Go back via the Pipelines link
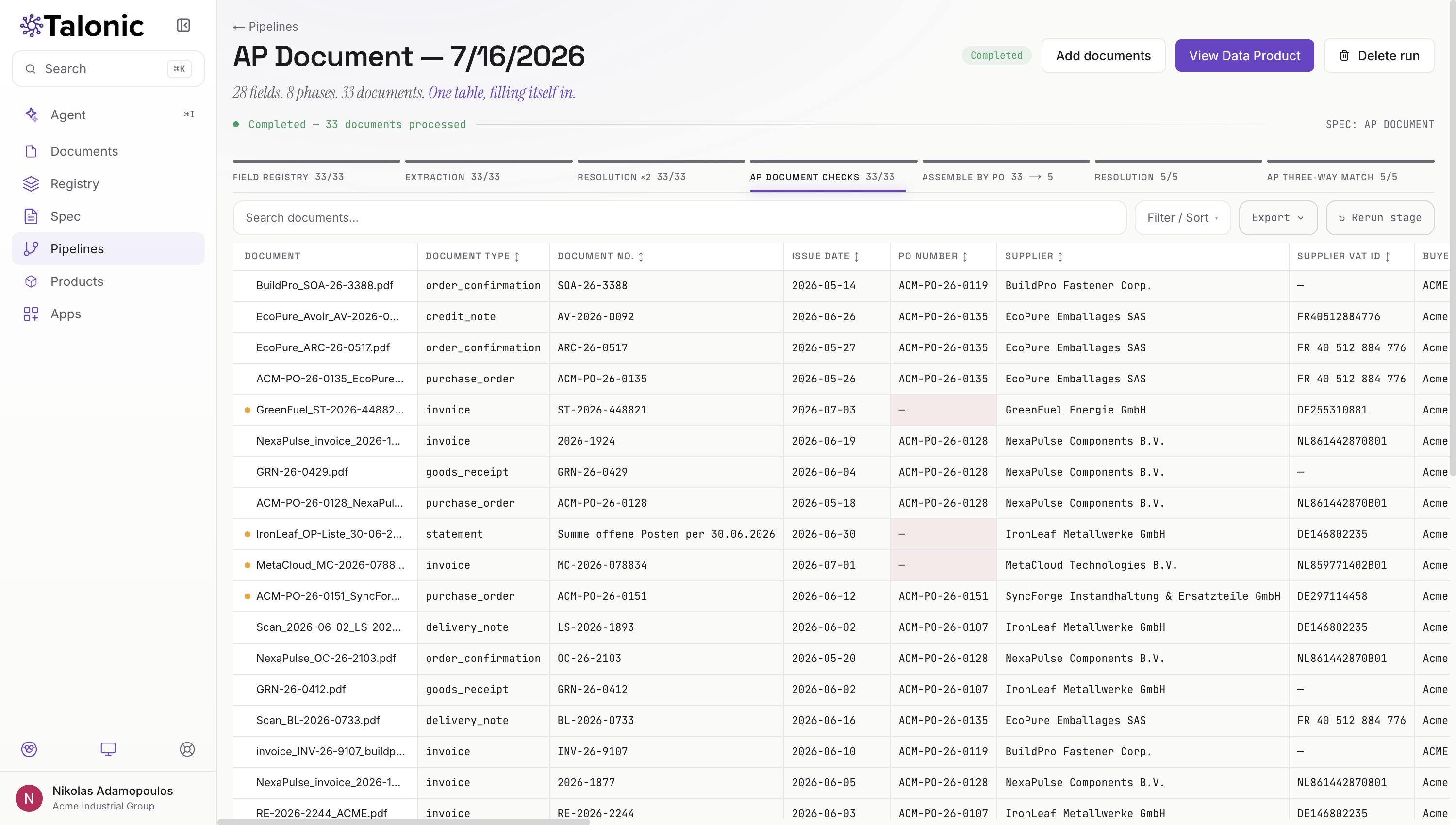Image resolution: width=1456 pixels, height=825 pixels. coord(265,27)
